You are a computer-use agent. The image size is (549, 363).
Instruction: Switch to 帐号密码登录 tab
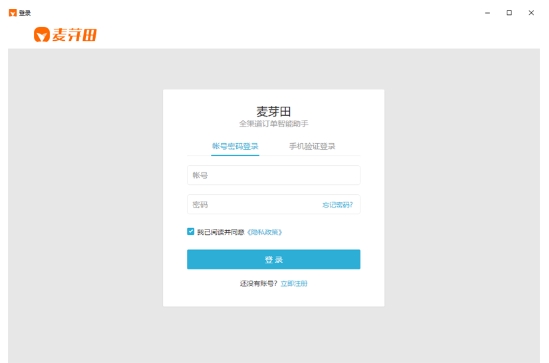pos(235,146)
